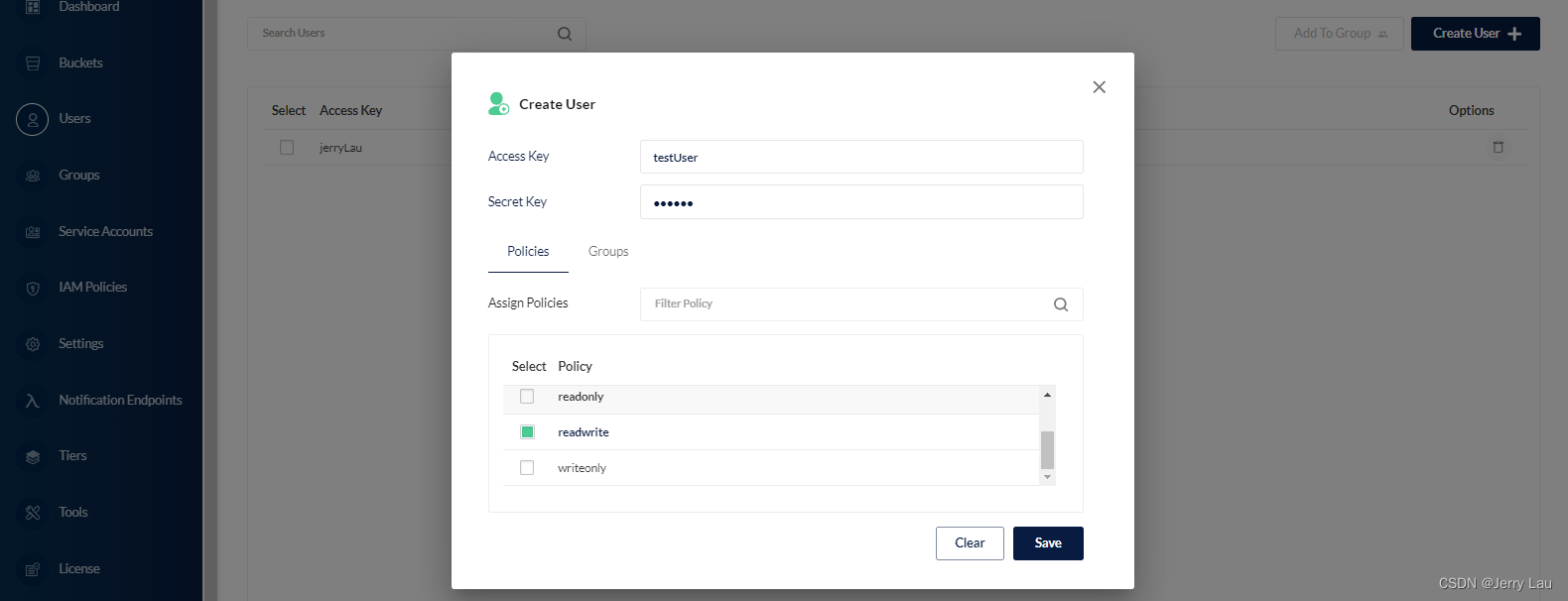Viewport: 1568px width, 601px height.
Task: Click the writeonly policy name
Action: click(x=582, y=468)
